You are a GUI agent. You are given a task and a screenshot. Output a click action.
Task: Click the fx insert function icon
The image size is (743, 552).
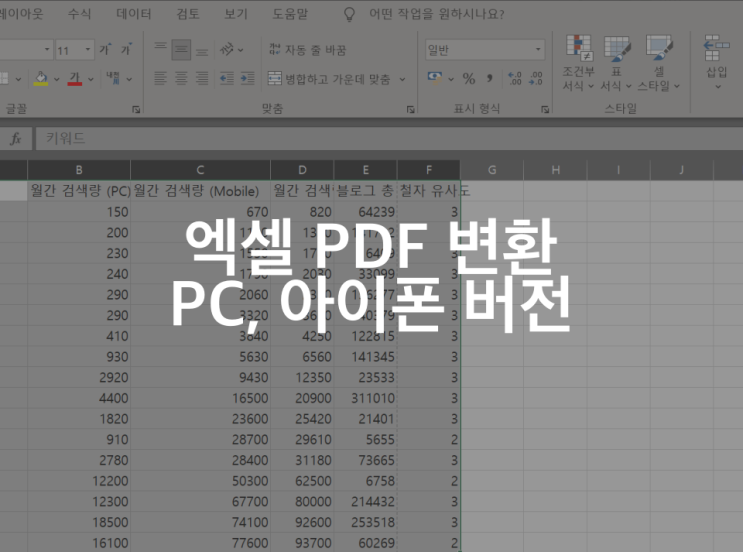[x=16, y=138]
